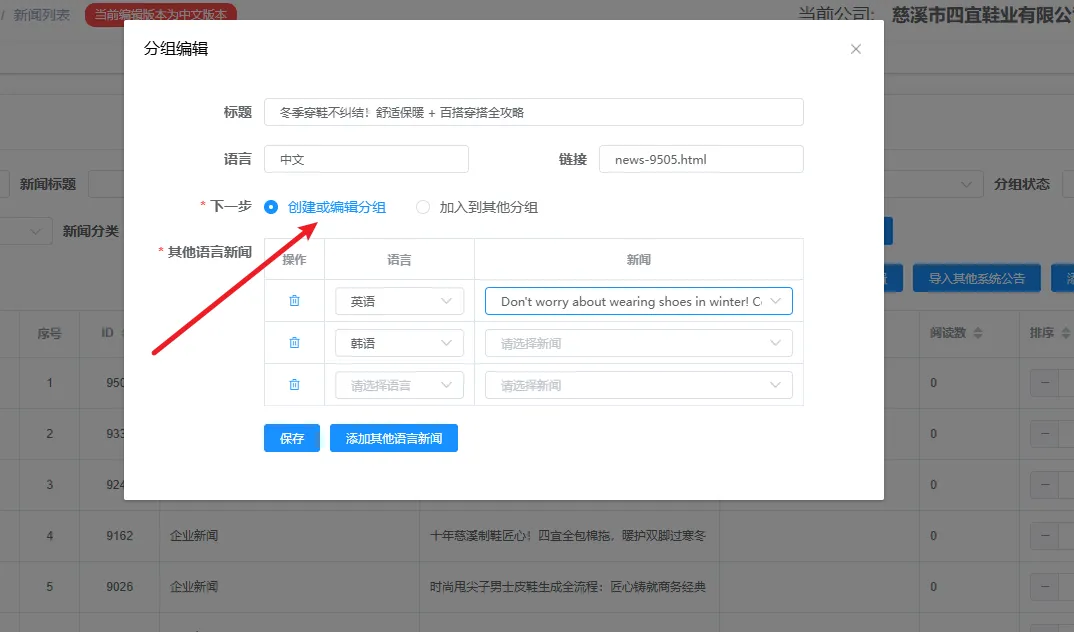The height and width of the screenshot is (632, 1074).
Task: Click trash icon in the 韩语 row
Action: coord(294,343)
